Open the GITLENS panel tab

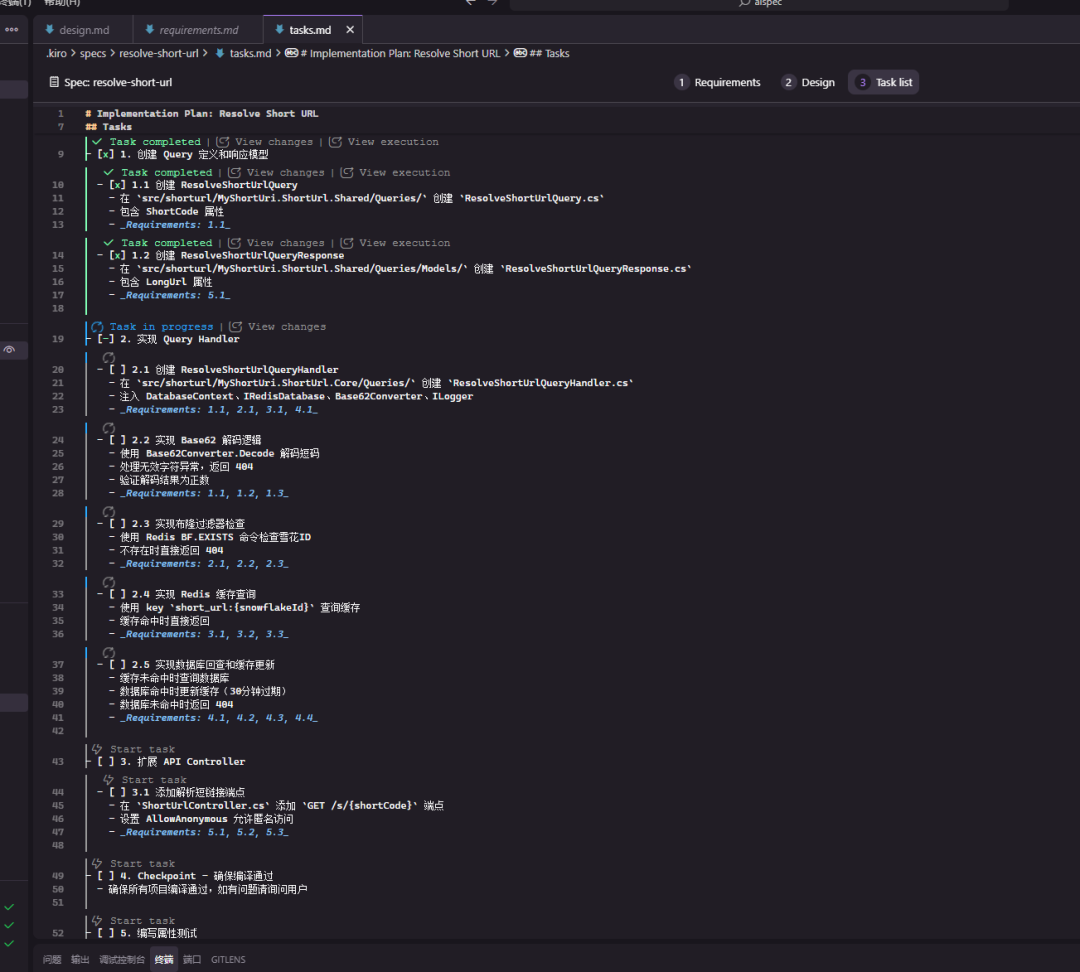coord(228,960)
